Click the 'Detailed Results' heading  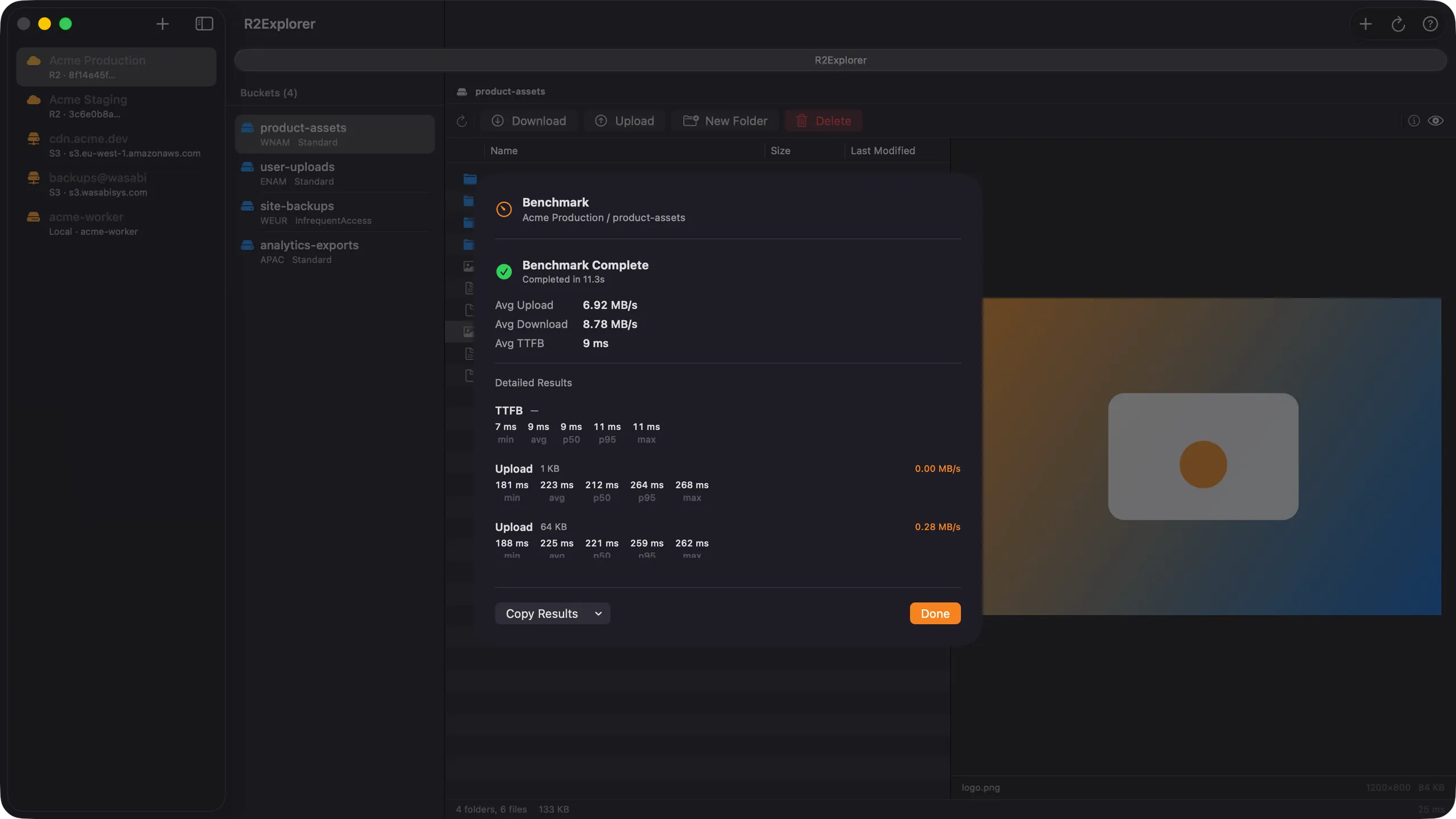533,383
